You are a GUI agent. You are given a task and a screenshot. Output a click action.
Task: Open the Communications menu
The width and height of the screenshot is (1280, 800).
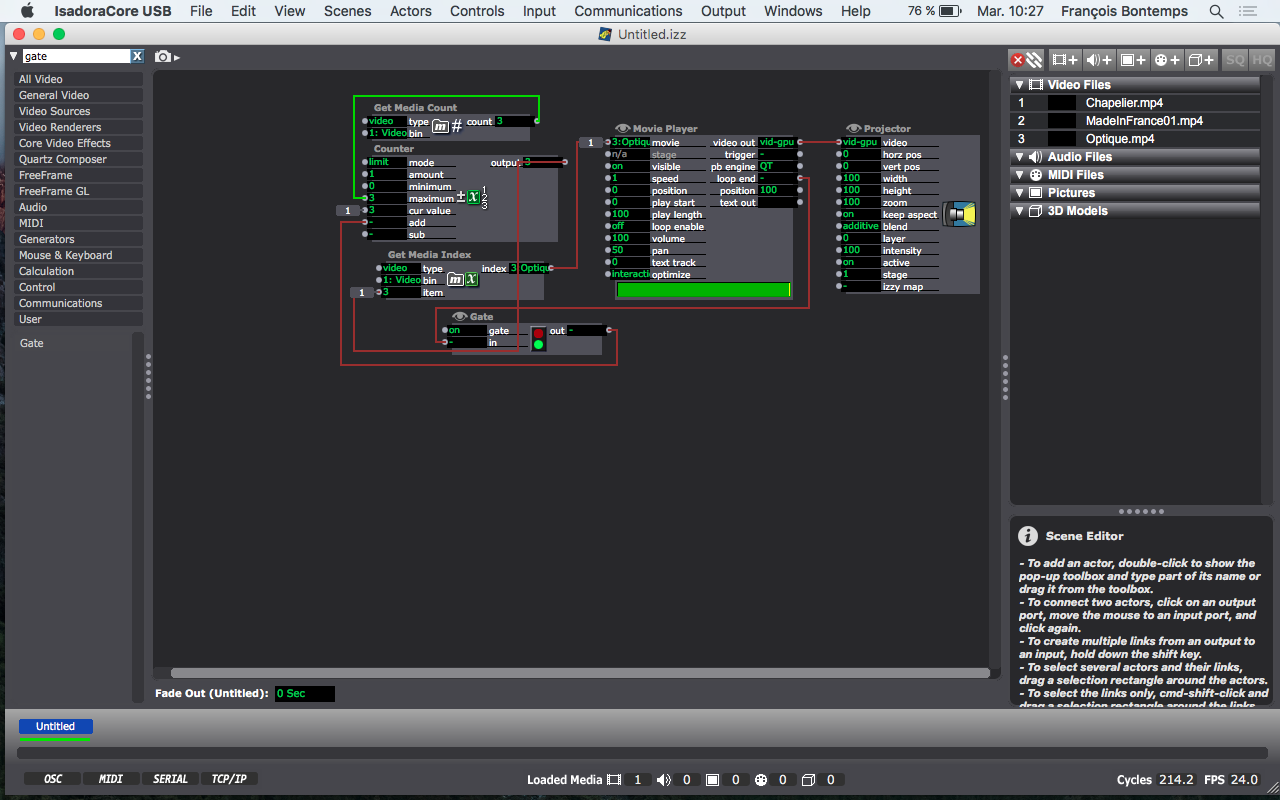(628, 11)
